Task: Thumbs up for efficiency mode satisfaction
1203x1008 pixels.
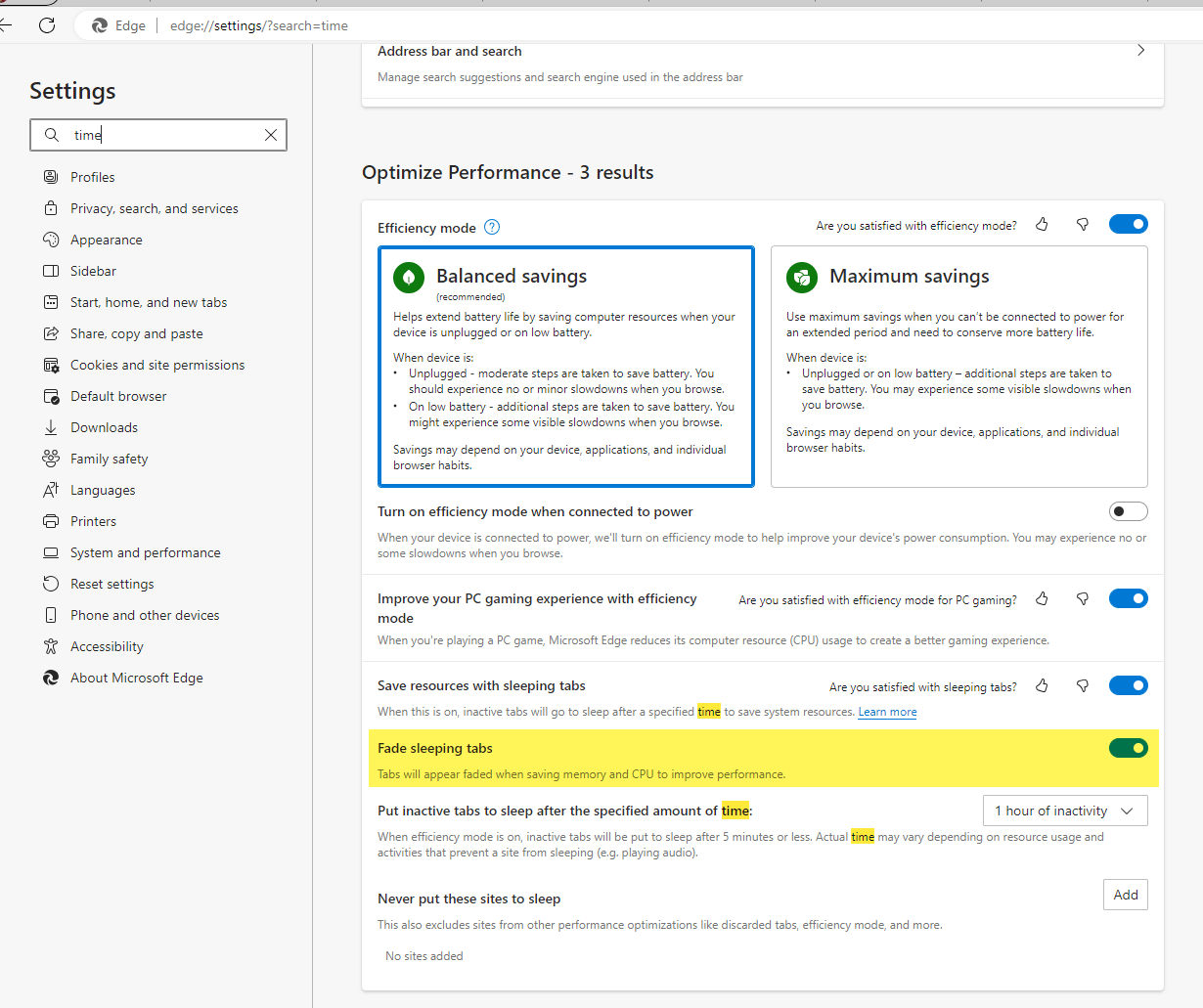Action: coord(1042,224)
